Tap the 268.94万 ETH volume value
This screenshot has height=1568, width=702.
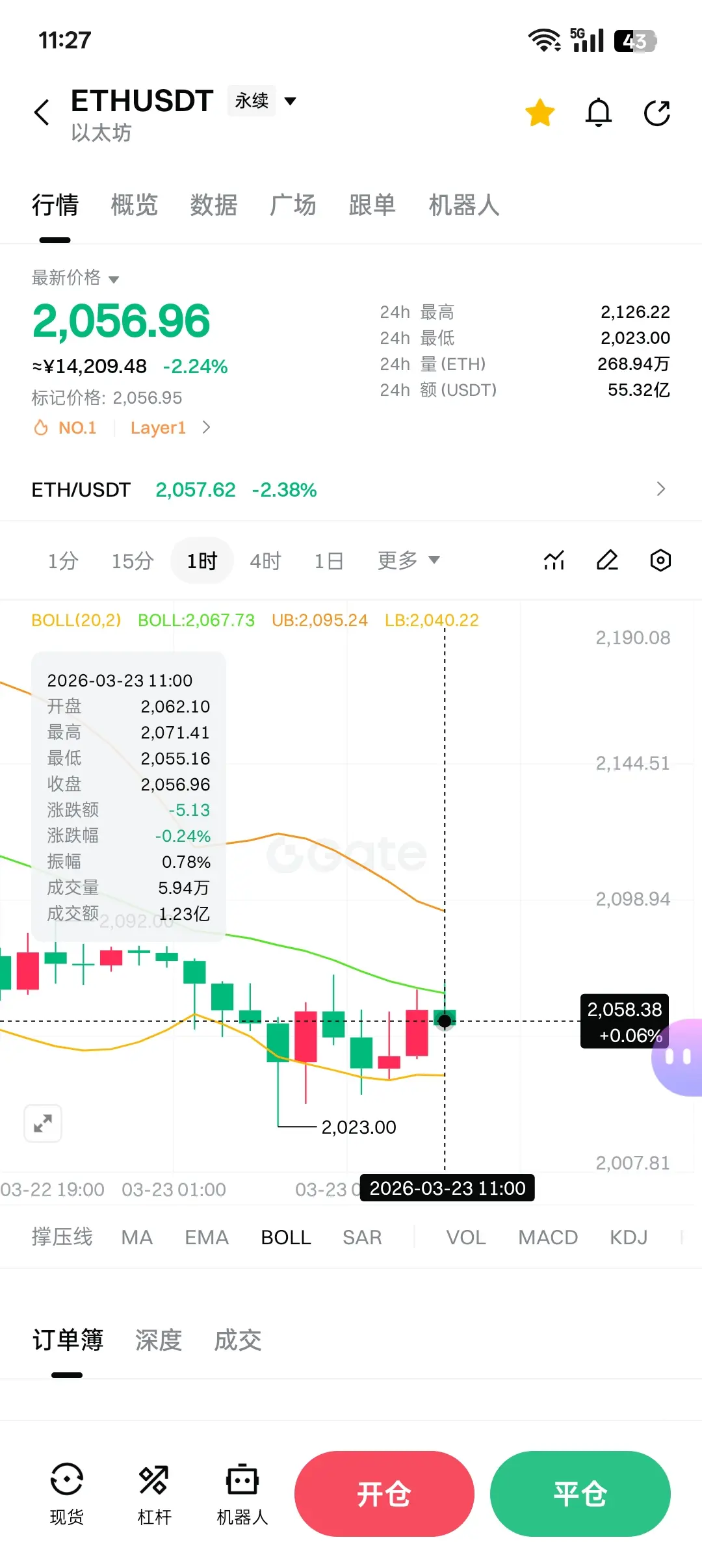[634, 364]
